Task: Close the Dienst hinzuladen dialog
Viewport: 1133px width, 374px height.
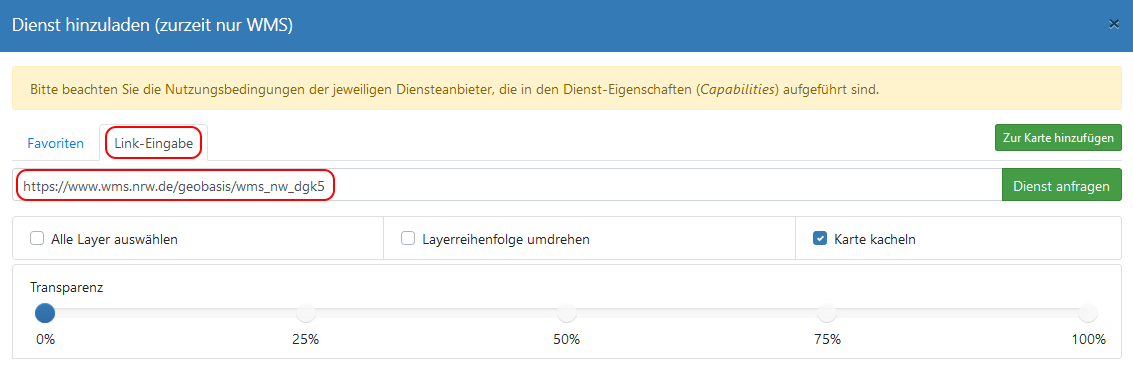Action: click(1113, 24)
